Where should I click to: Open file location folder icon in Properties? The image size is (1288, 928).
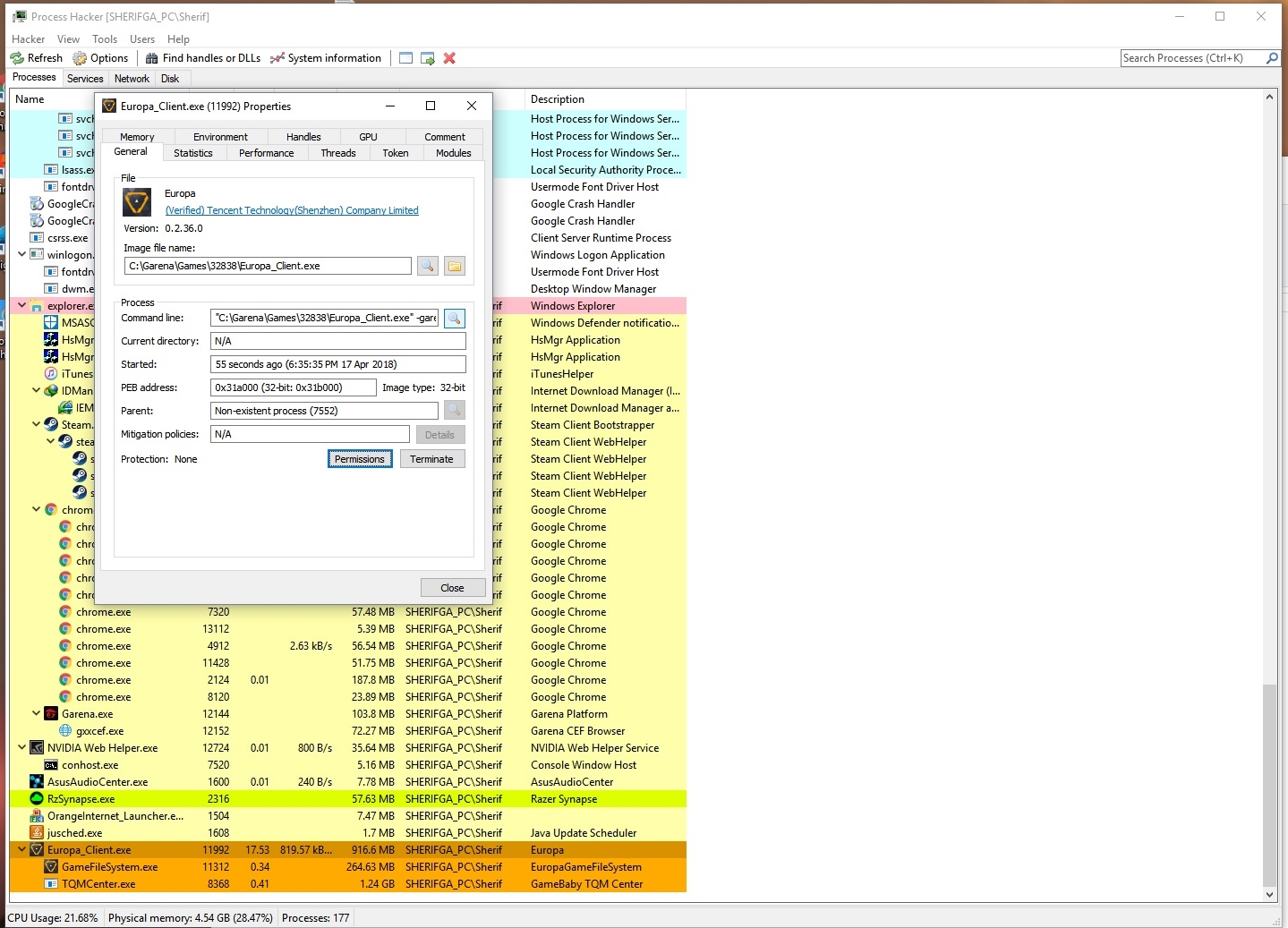click(455, 266)
